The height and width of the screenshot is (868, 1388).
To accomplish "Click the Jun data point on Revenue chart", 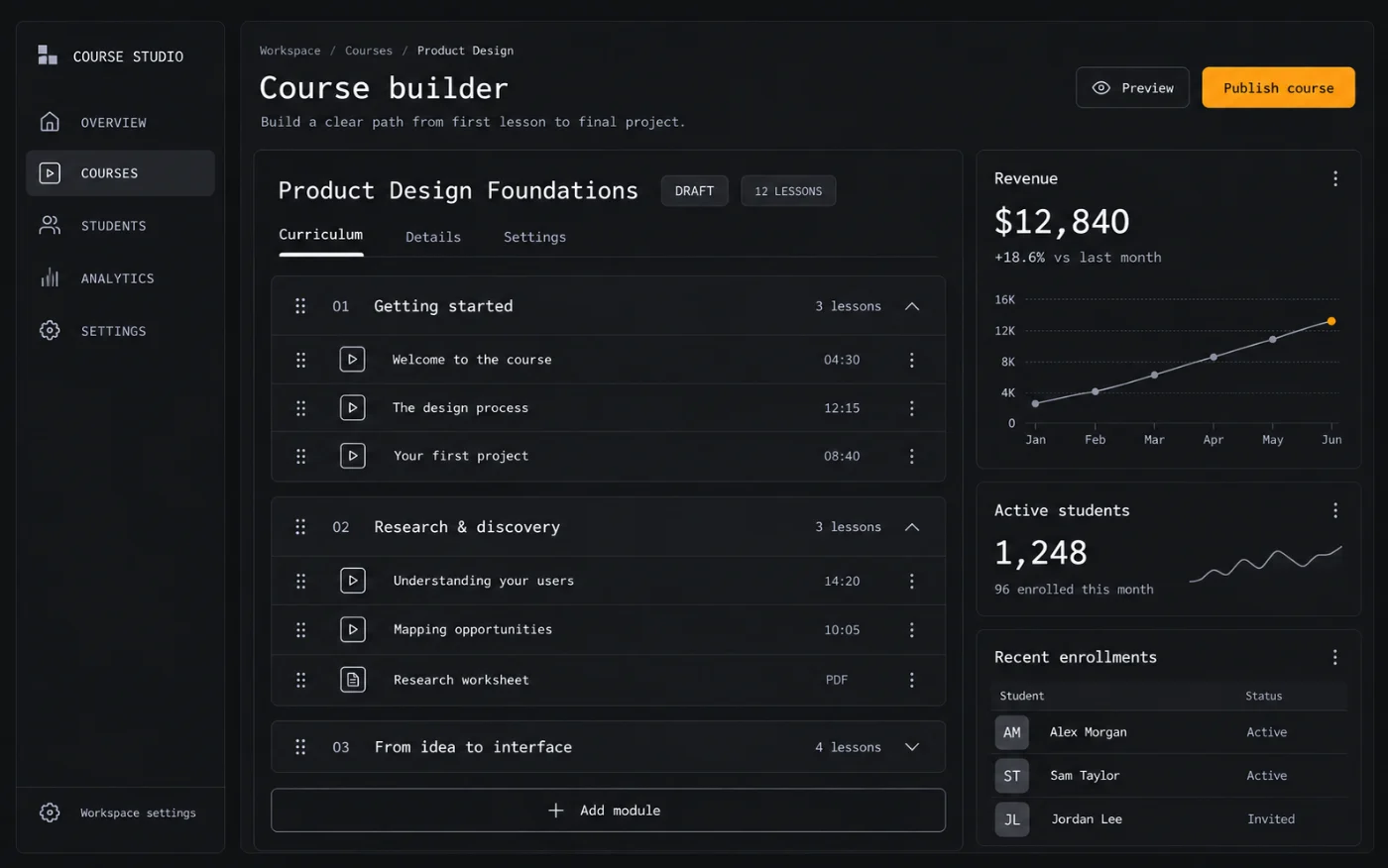I will point(1331,321).
